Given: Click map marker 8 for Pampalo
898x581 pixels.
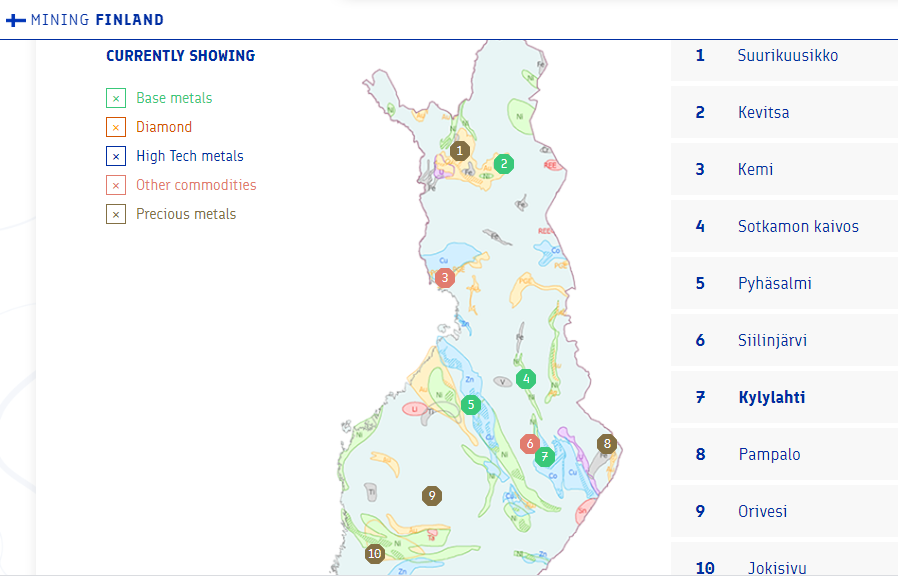Looking at the screenshot, I should [606, 444].
